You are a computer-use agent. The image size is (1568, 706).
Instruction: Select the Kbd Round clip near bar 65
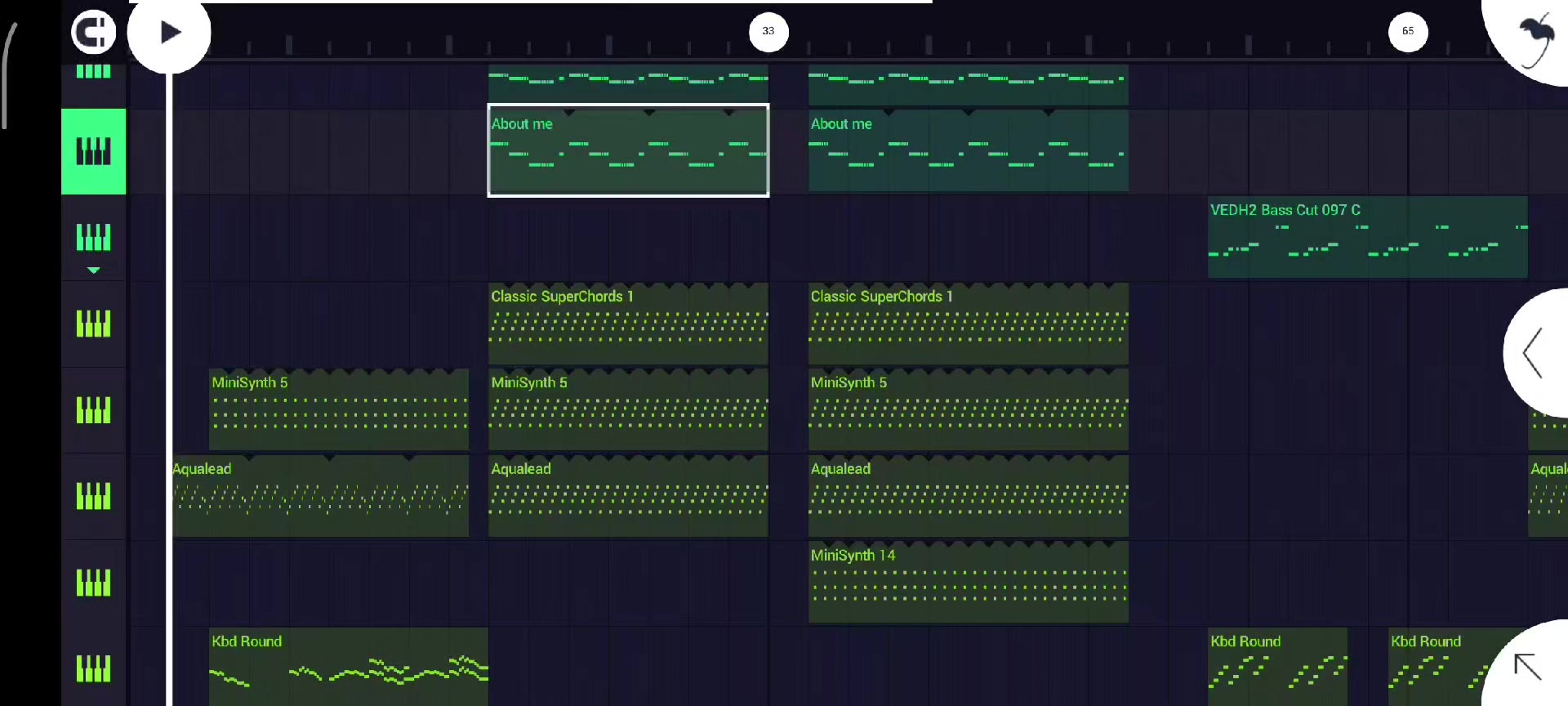(x=1444, y=667)
